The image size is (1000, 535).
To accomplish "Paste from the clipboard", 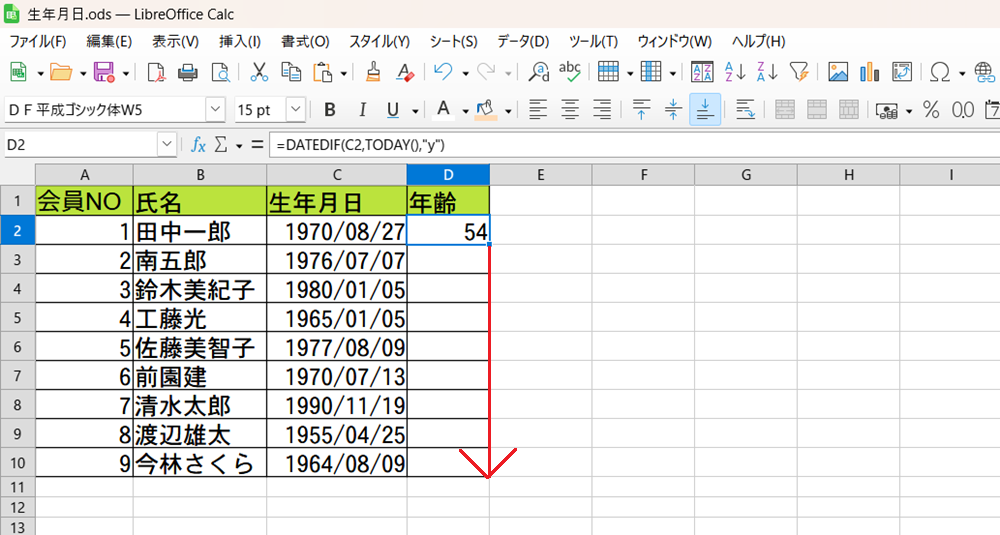I will tap(323, 72).
